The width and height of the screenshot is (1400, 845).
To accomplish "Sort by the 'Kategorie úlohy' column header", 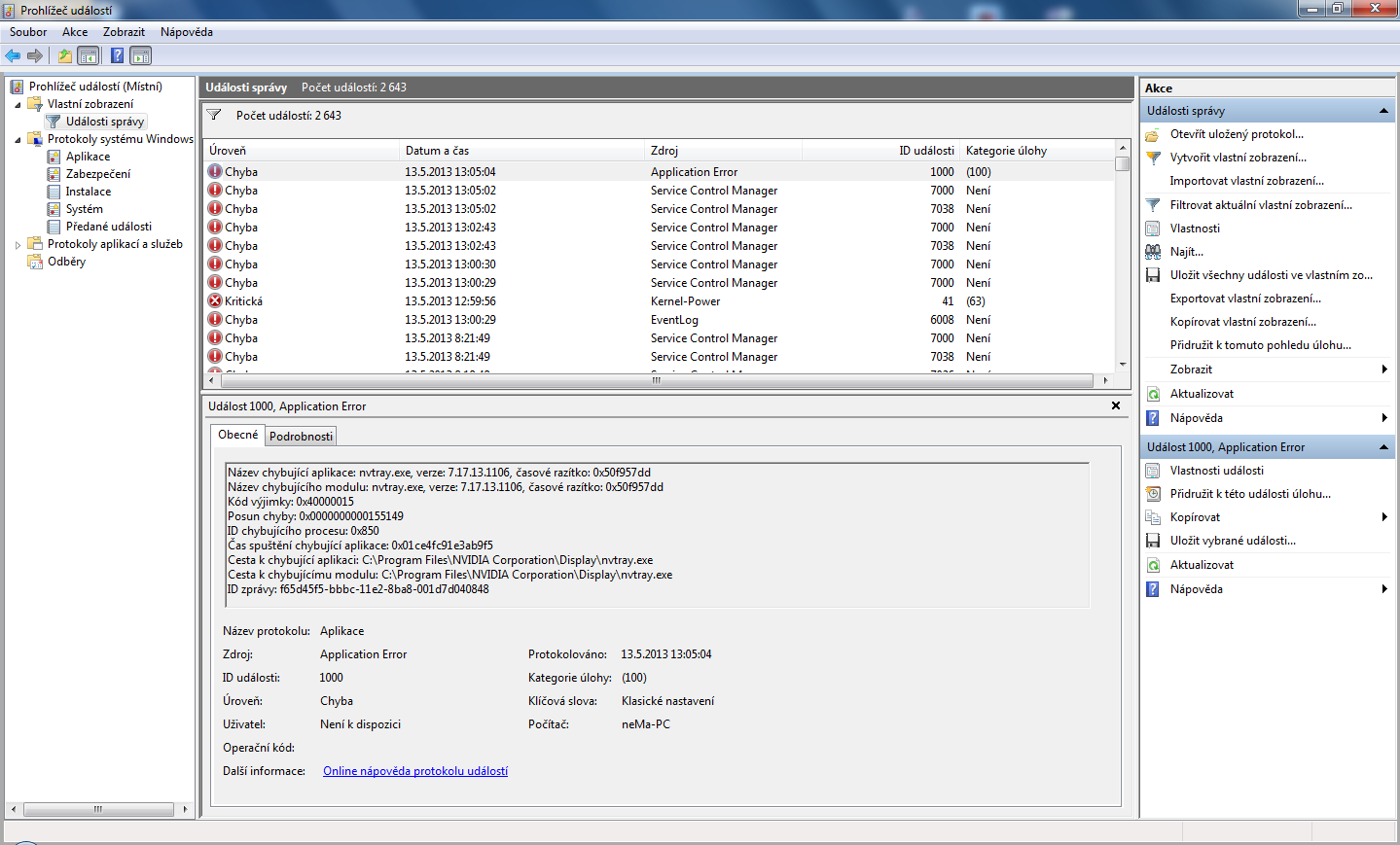I will click(1037, 151).
